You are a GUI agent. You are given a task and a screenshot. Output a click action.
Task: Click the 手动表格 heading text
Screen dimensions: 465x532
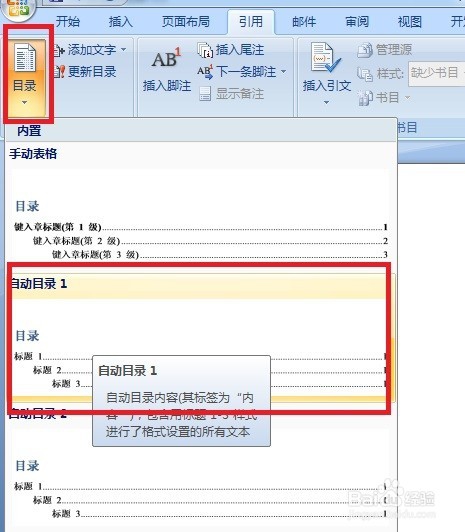pyautogui.click(x=33, y=154)
